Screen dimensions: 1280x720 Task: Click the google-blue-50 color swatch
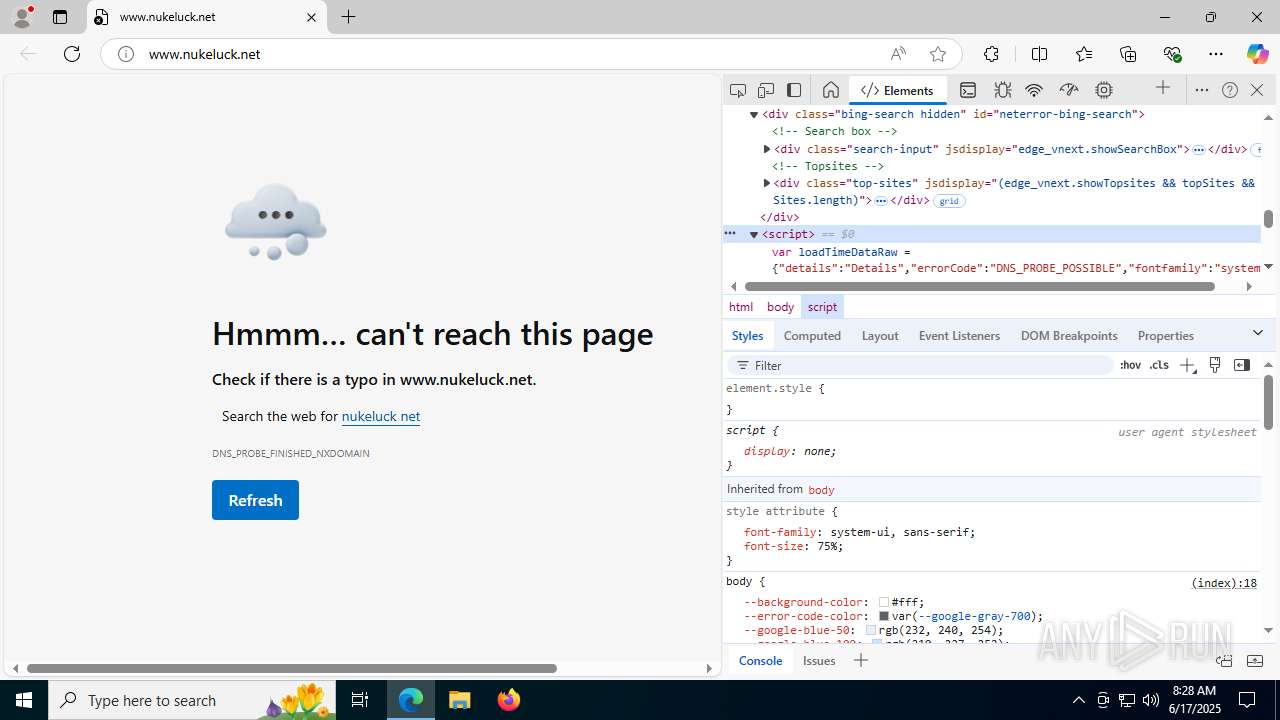pyautogui.click(x=871, y=631)
